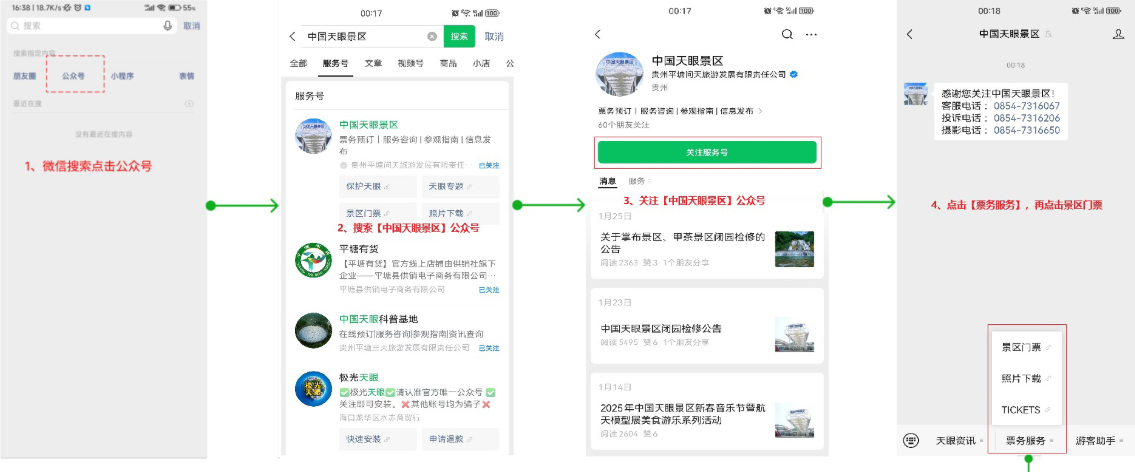Expand the 游客助手 bottom menu
The height and width of the screenshot is (472, 1135).
(x=1098, y=440)
